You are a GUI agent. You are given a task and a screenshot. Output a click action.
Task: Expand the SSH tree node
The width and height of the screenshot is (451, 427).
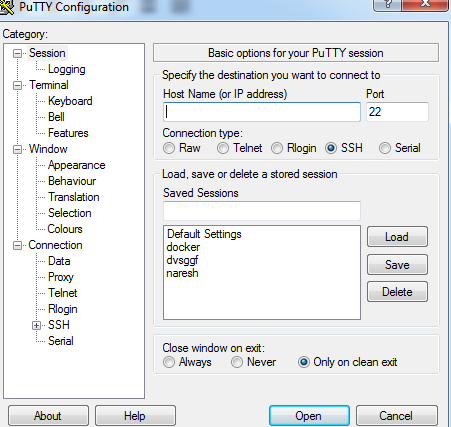pos(36,325)
